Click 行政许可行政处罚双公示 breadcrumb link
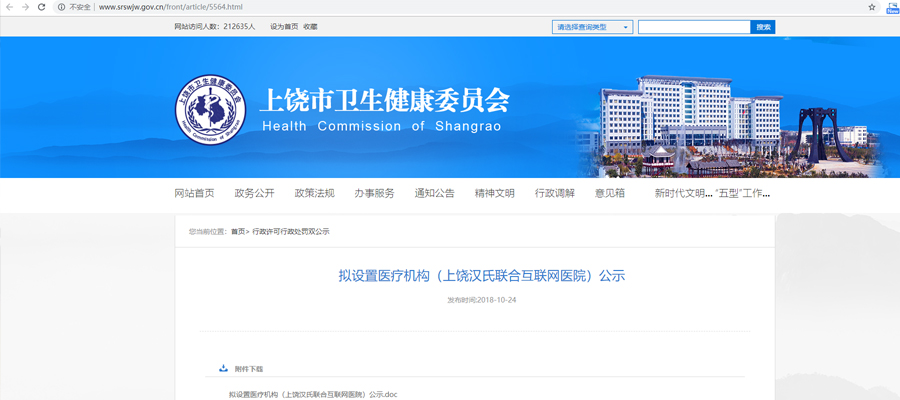 click(290, 232)
